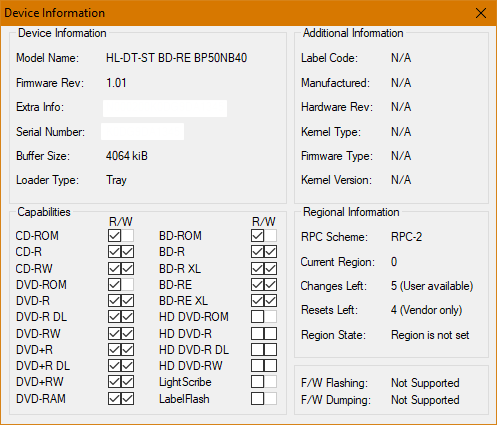Image resolution: width=497 pixels, height=425 pixels.
Task: Toggle DVD-RAM read checkbox
Action: point(114,399)
